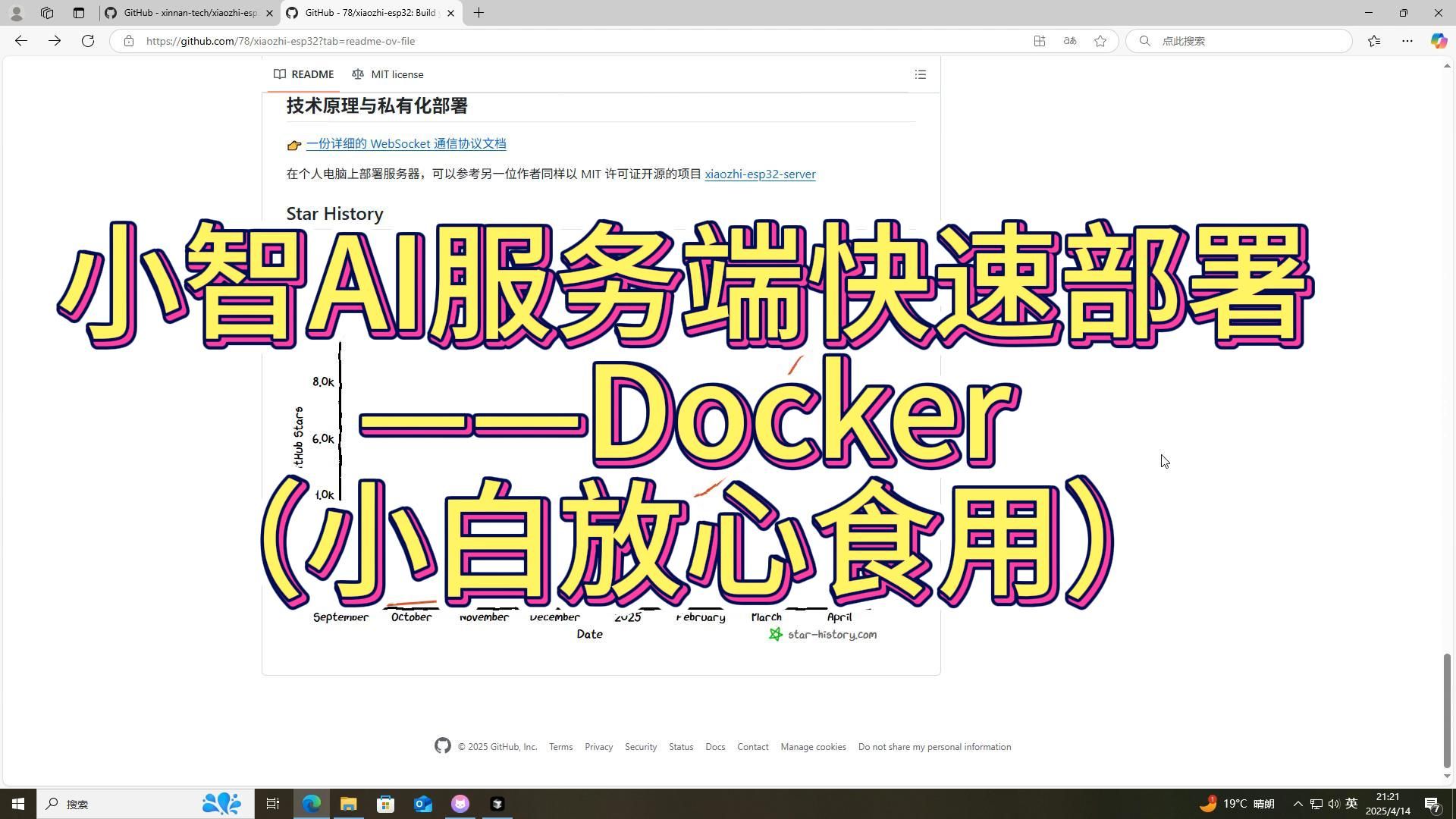Open the WebSocket protocol document link

406,144
